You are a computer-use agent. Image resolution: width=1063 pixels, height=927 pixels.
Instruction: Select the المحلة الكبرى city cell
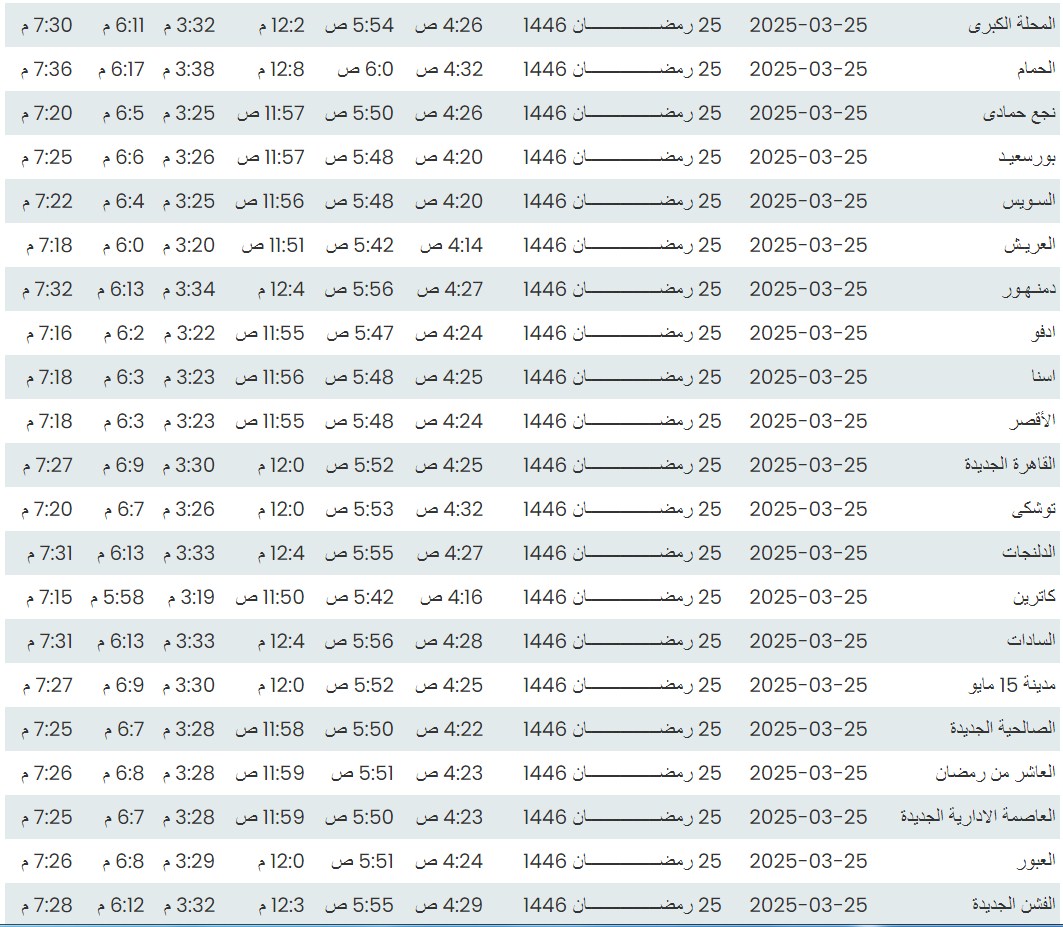tap(1012, 26)
